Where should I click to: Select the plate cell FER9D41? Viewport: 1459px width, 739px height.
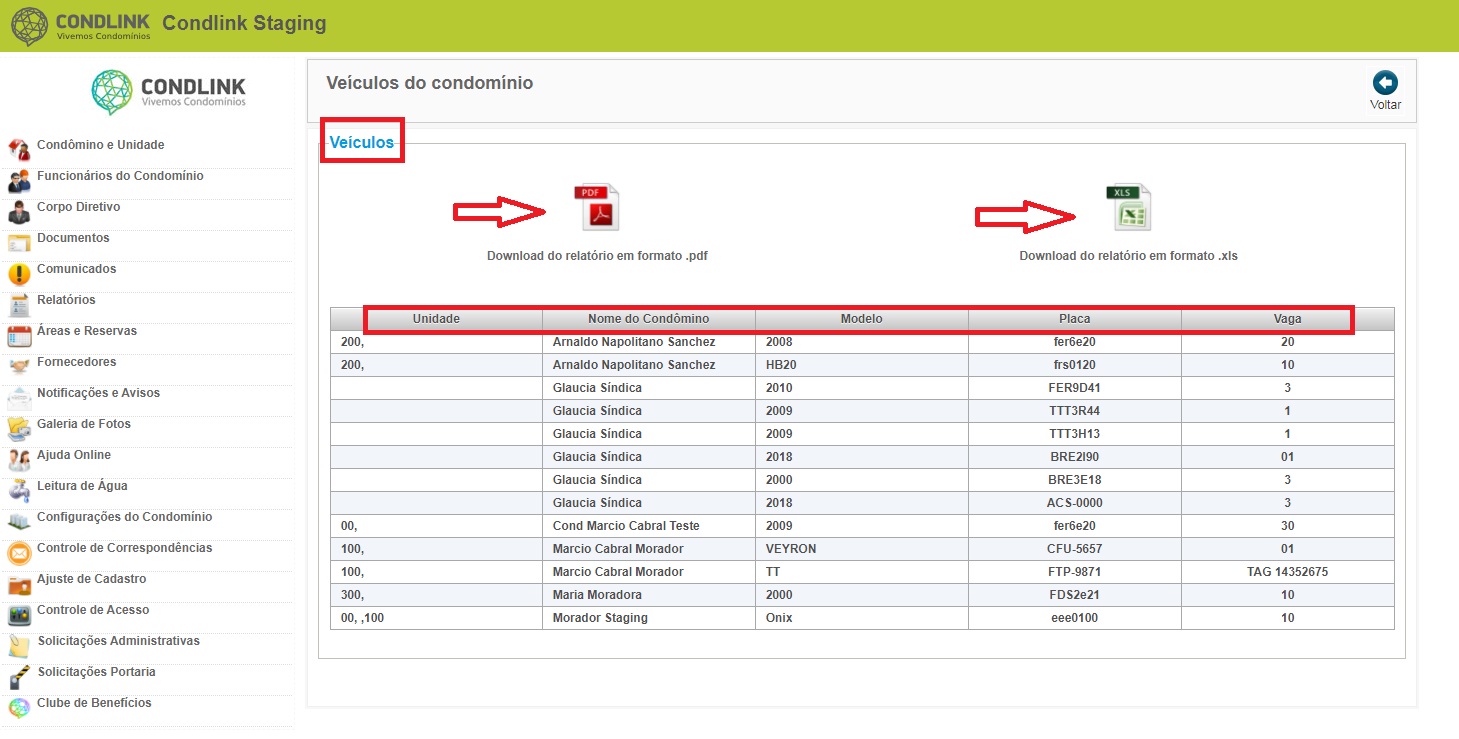[x=1075, y=388]
